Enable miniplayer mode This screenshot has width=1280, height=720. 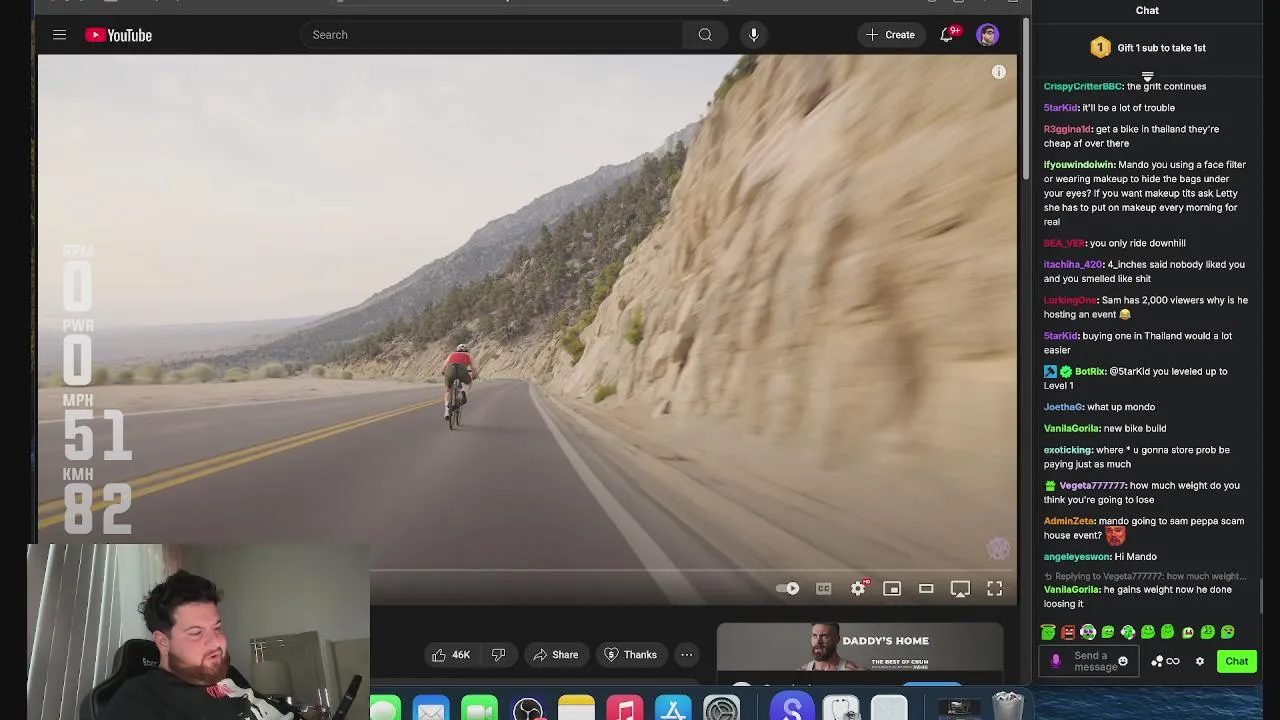coord(892,589)
